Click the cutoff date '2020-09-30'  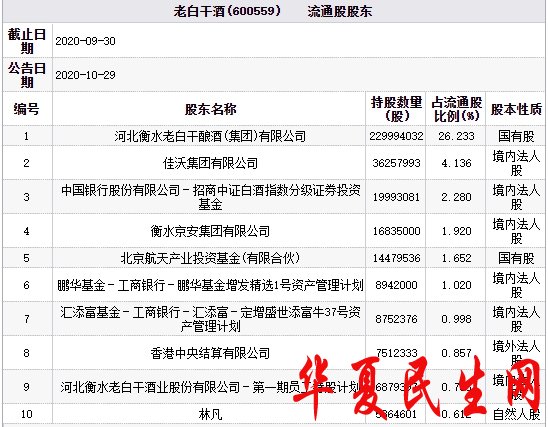(x=85, y=41)
